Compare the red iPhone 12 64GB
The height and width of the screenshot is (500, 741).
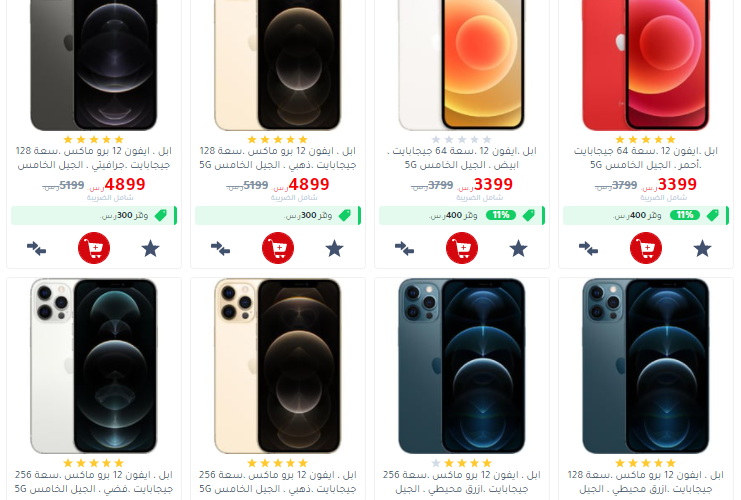[x=588, y=248]
